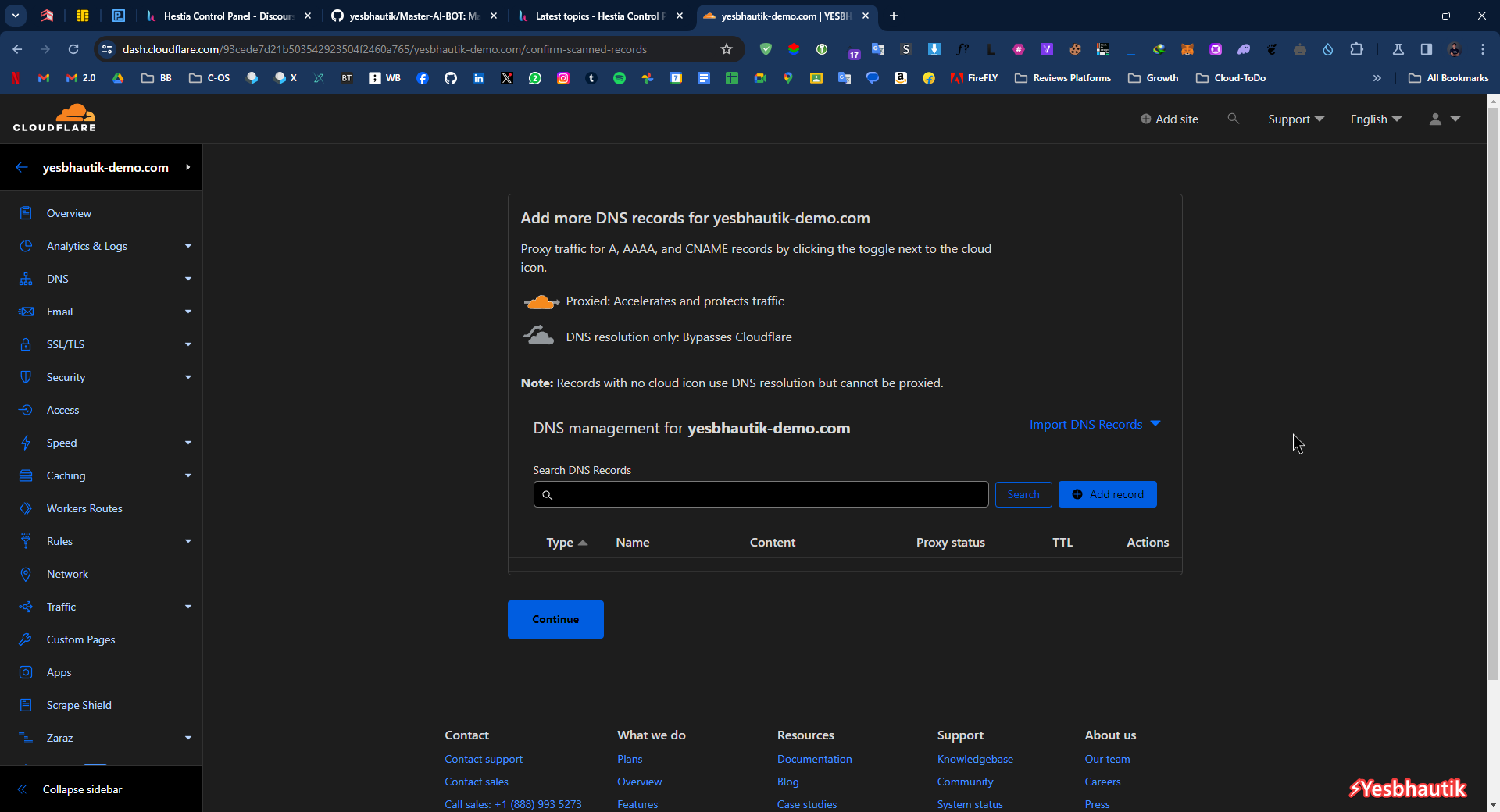Open the Overview sidebar icon

26,213
